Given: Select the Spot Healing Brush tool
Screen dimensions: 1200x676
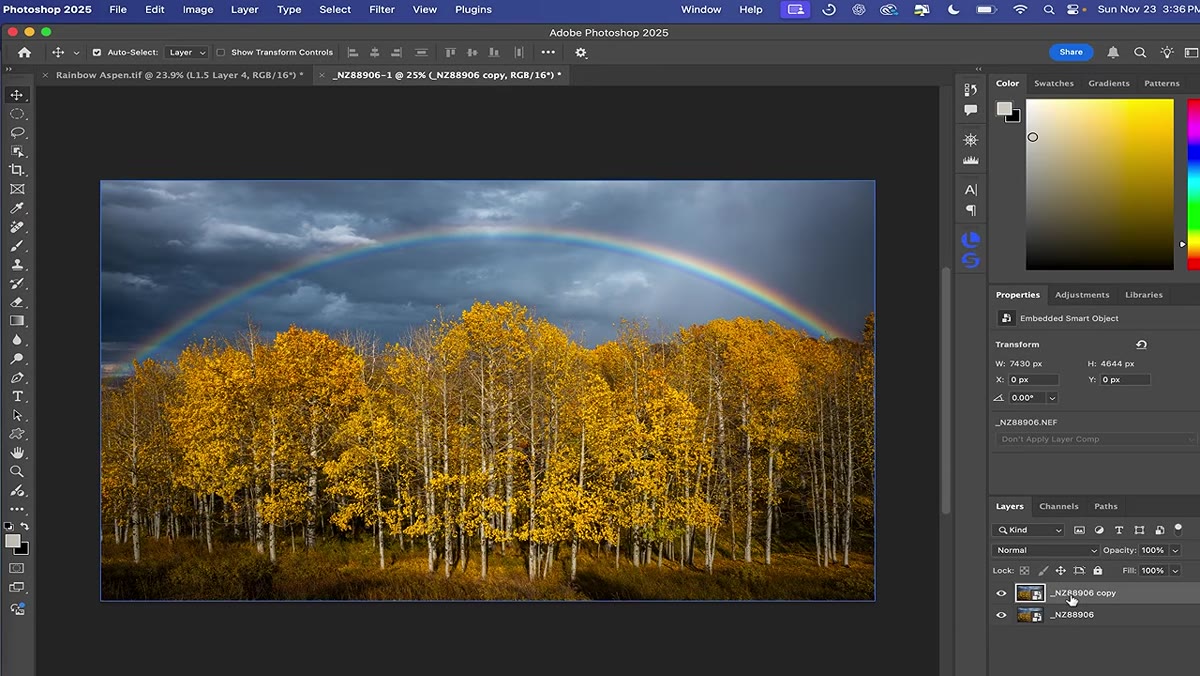Looking at the screenshot, I should pos(17,227).
